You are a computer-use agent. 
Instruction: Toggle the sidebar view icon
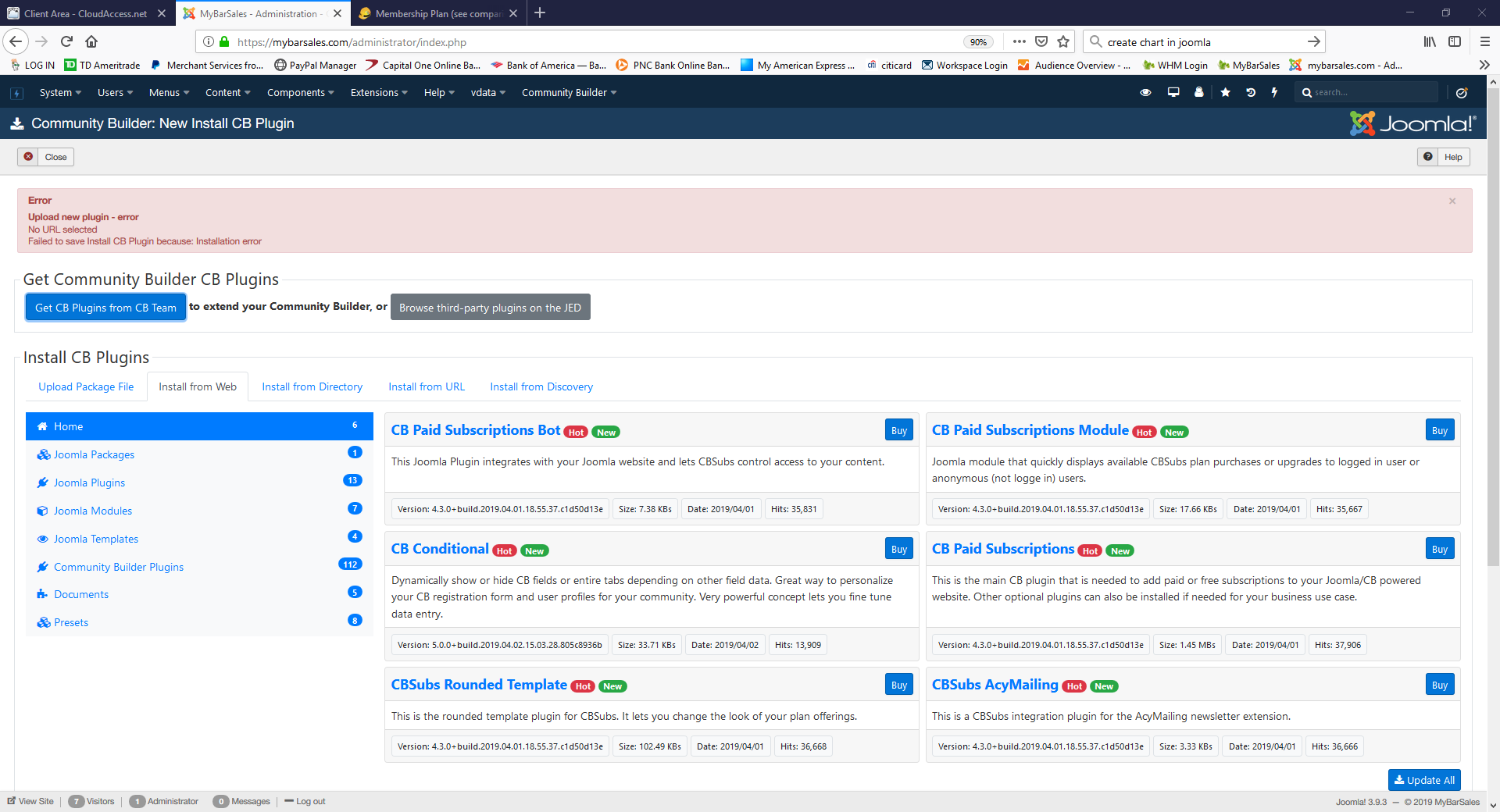tap(1455, 41)
